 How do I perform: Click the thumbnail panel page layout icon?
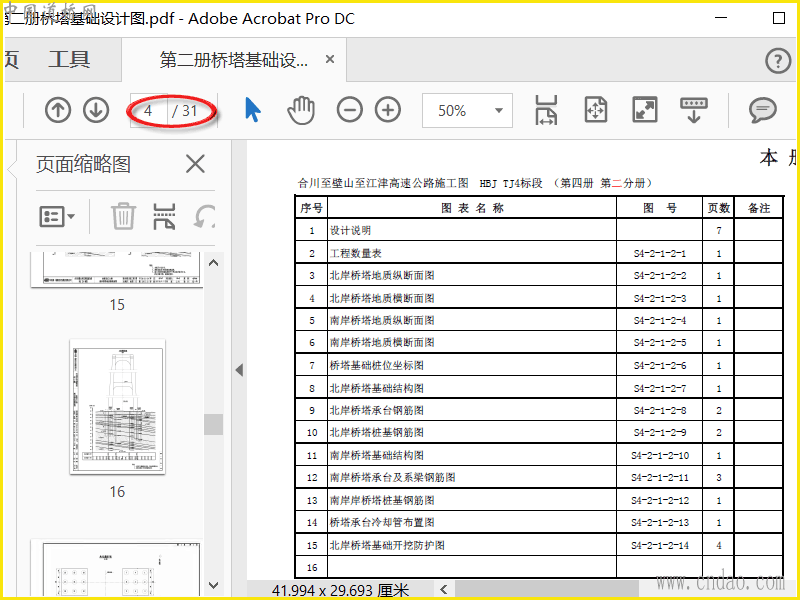tap(164, 216)
